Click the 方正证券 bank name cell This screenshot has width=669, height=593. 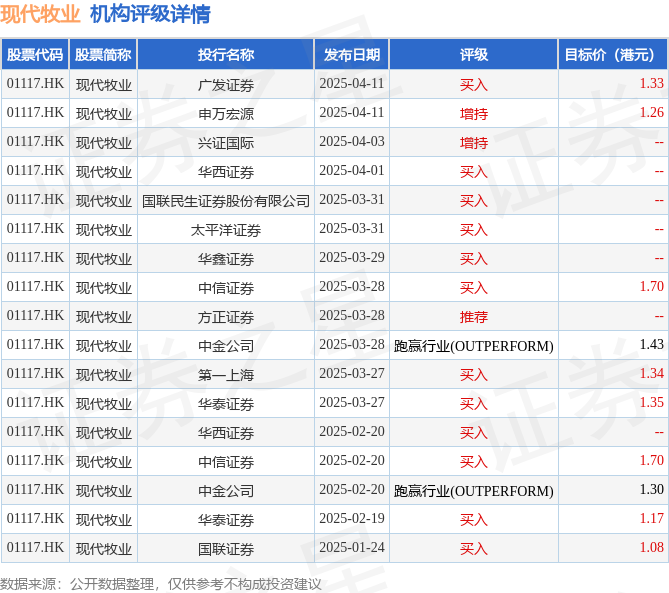click(226, 317)
